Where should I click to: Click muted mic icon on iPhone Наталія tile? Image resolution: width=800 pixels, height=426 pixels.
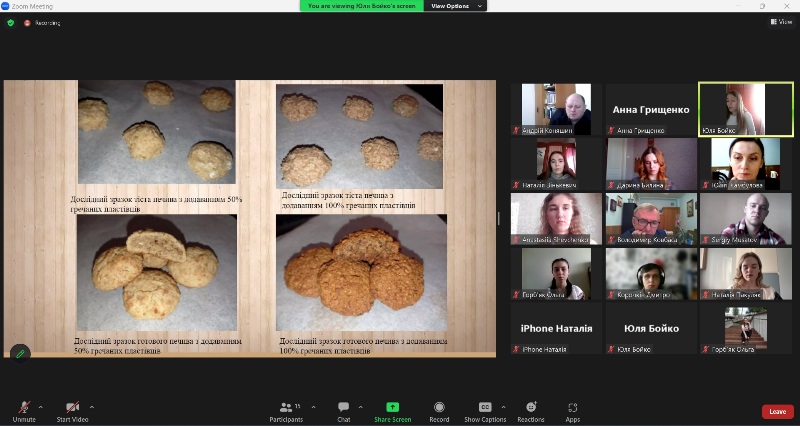[516, 349]
